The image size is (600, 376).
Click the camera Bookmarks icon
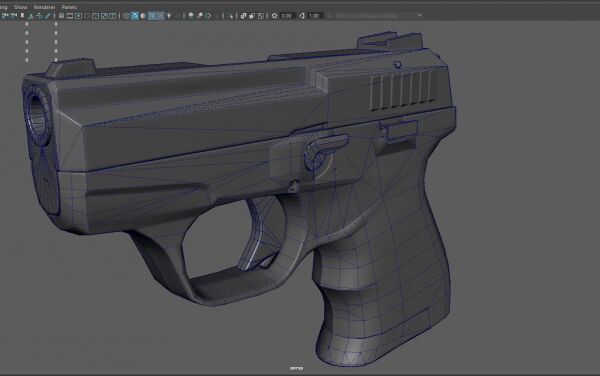[x=22, y=16]
